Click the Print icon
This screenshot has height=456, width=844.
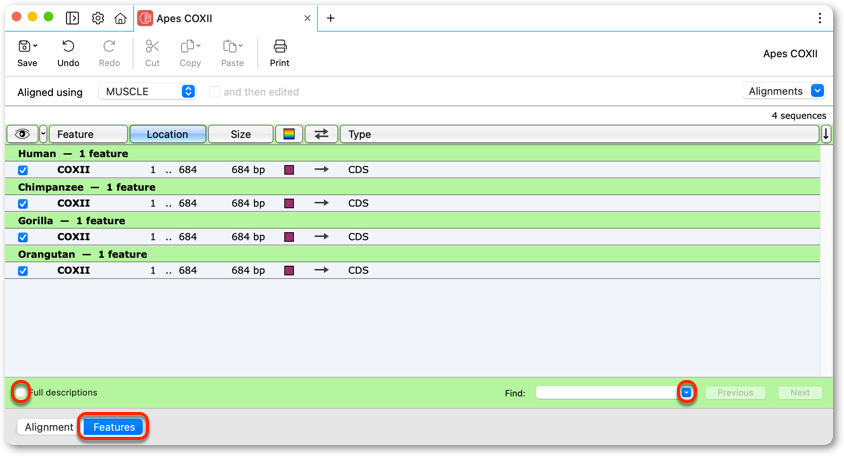pos(279,46)
